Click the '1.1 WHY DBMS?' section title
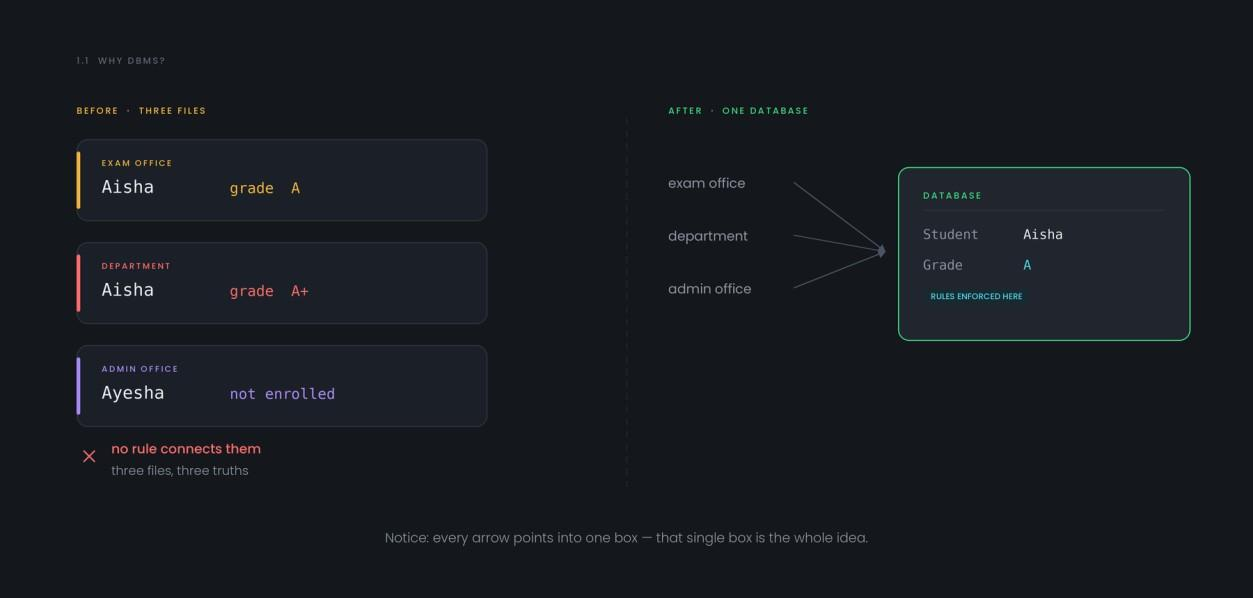This screenshot has height=598, width=1253. click(x=121, y=61)
